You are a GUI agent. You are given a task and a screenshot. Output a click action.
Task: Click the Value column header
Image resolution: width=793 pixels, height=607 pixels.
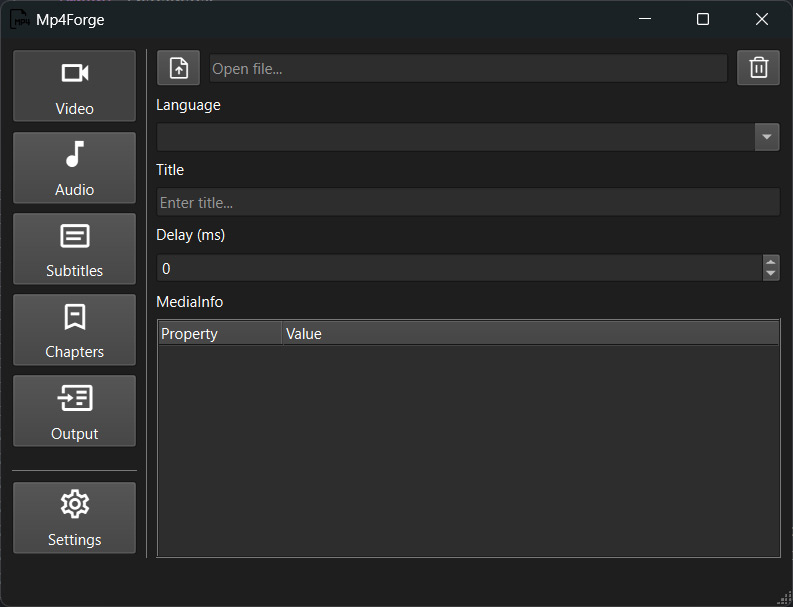tap(531, 333)
